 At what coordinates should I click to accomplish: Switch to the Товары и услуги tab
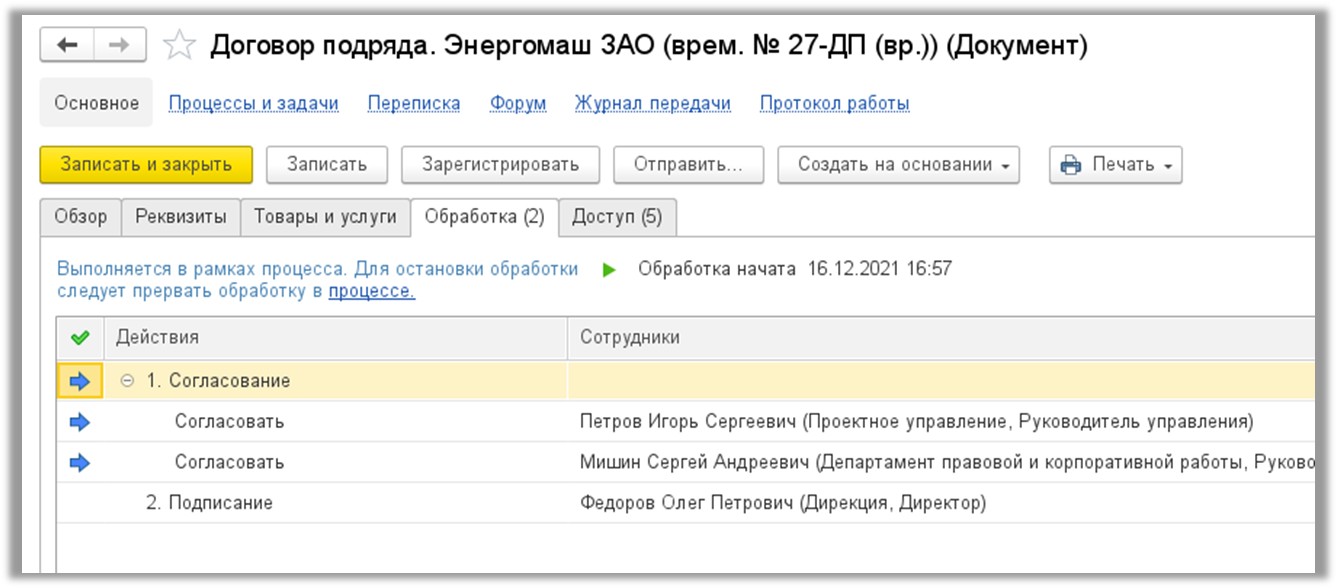(325, 217)
